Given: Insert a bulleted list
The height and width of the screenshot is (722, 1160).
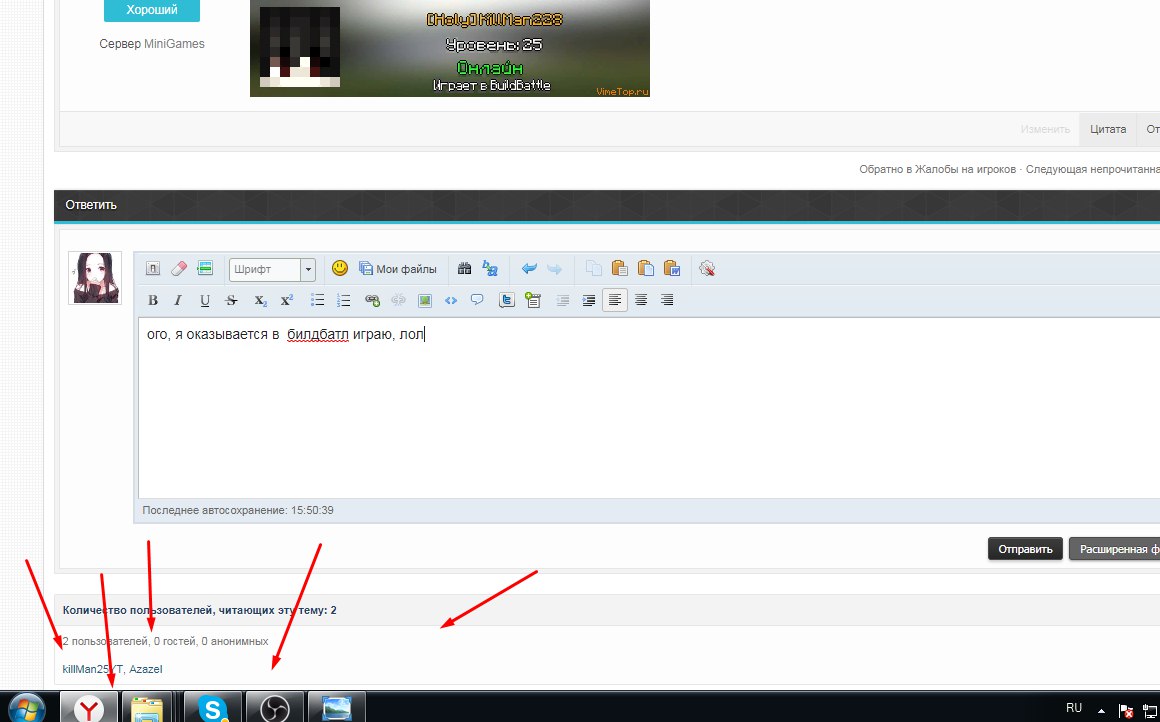Looking at the screenshot, I should 317,300.
